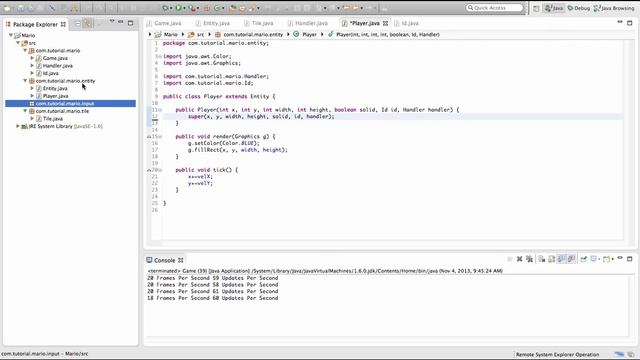640x360 pixels.
Task: Click the Open Console icon
Action: pos(606,259)
